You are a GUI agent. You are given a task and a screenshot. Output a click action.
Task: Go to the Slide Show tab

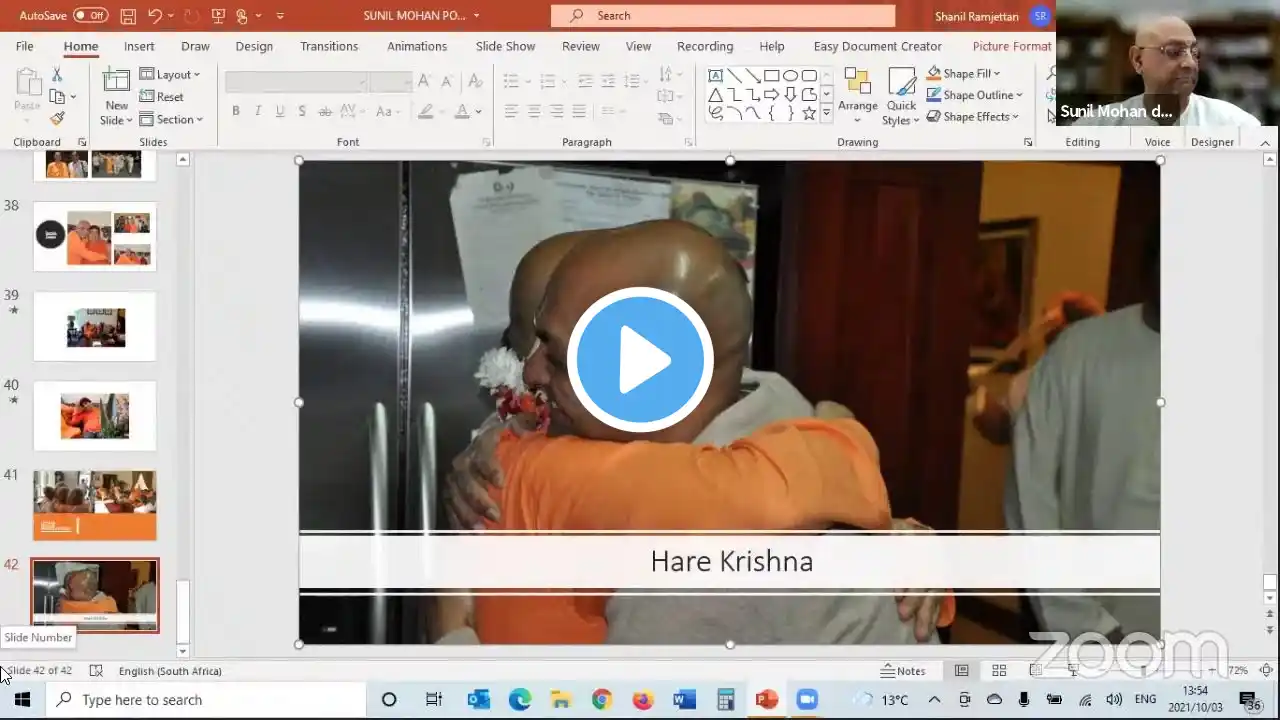point(505,46)
